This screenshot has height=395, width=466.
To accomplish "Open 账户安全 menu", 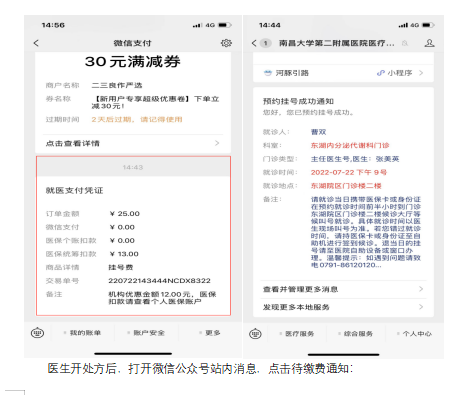I will tap(147, 333).
